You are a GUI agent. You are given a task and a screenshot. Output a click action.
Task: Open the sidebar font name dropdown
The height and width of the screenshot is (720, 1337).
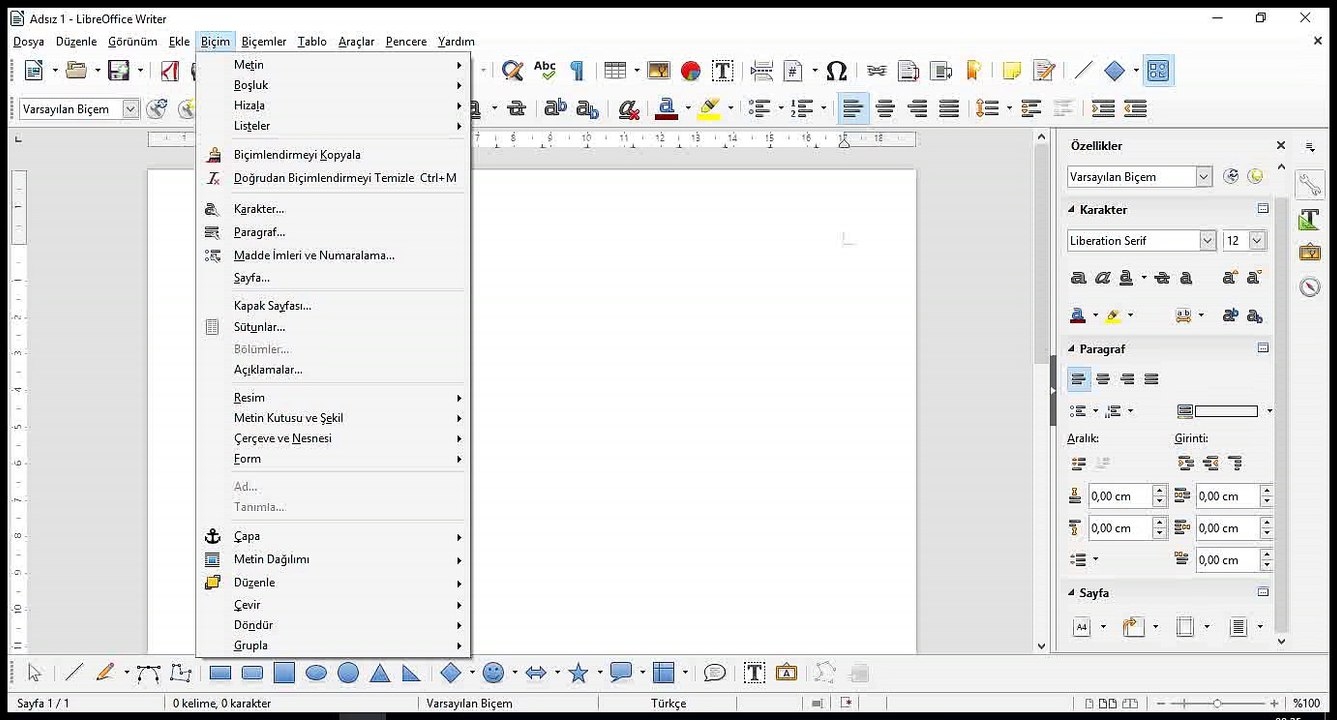1207,240
